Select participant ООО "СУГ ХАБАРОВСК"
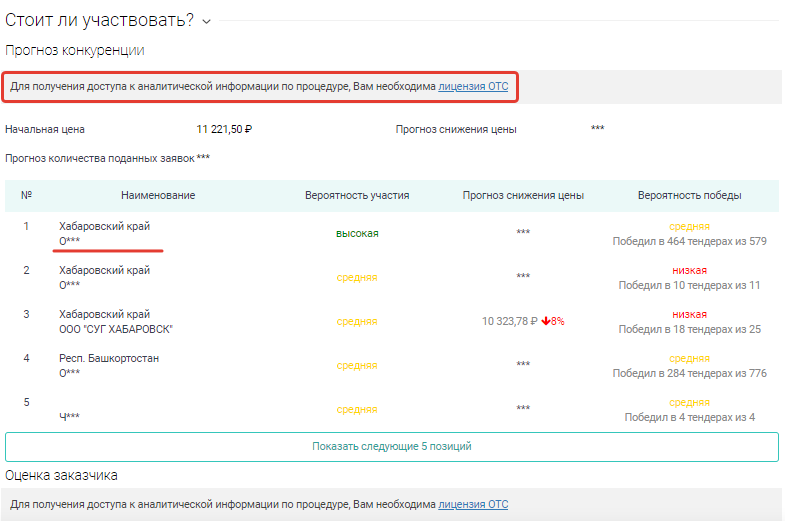The image size is (785, 521). click(x=116, y=329)
